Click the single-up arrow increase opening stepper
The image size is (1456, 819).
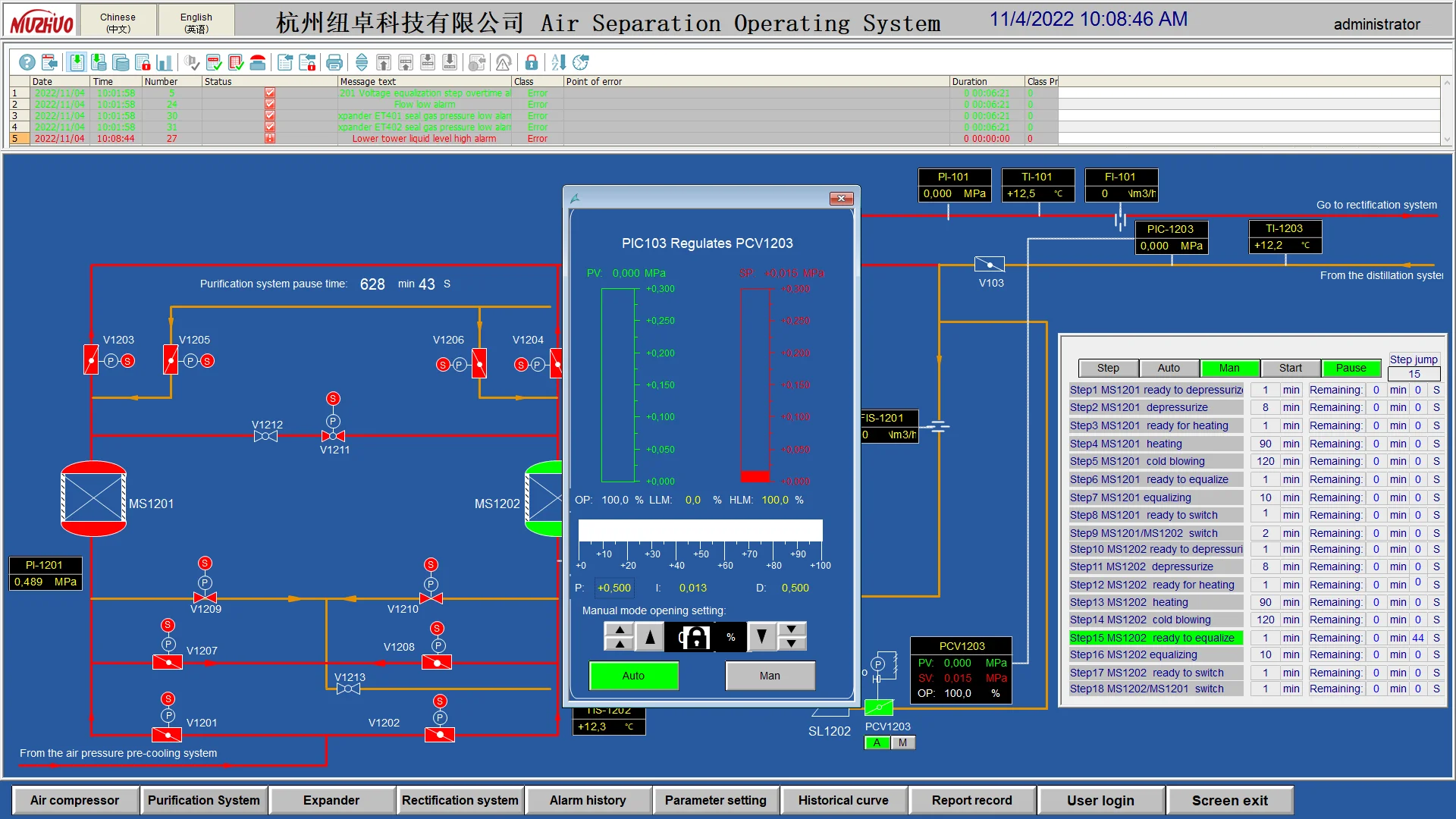pyautogui.click(x=650, y=637)
